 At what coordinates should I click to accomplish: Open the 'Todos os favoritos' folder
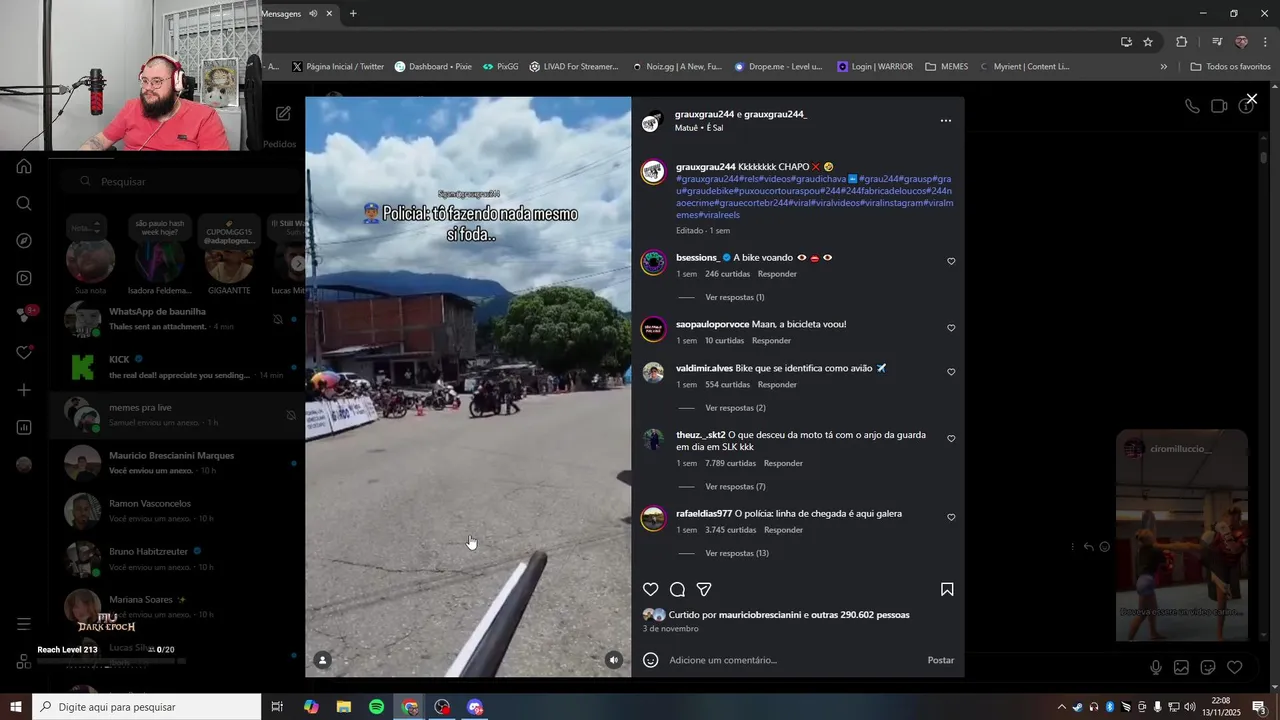coord(1230,67)
